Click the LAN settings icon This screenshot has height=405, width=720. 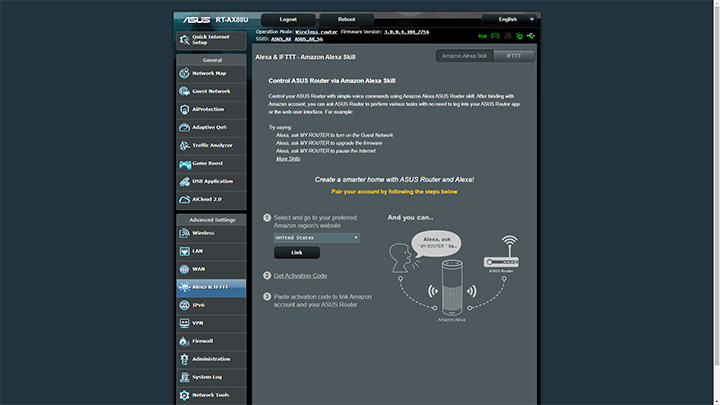pos(185,251)
